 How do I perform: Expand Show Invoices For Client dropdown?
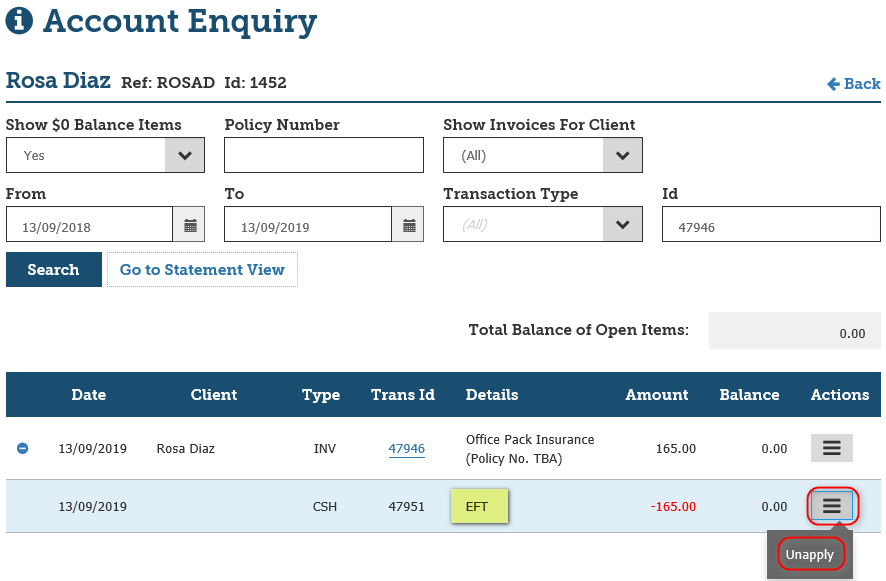[x=622, y=156]
